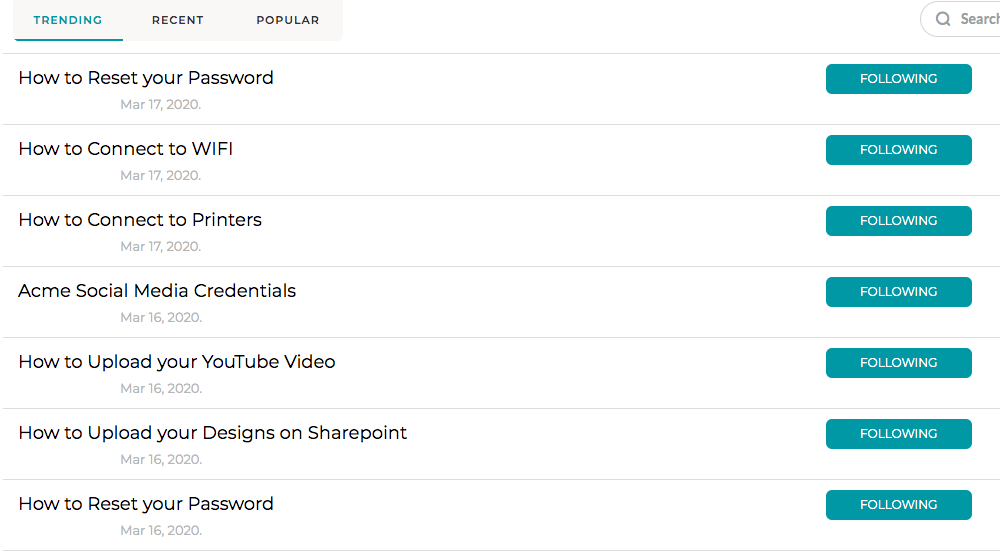Open the Mar 17 Reset your Password article
The image size is (1000, 553).
[x=146, y=78]
